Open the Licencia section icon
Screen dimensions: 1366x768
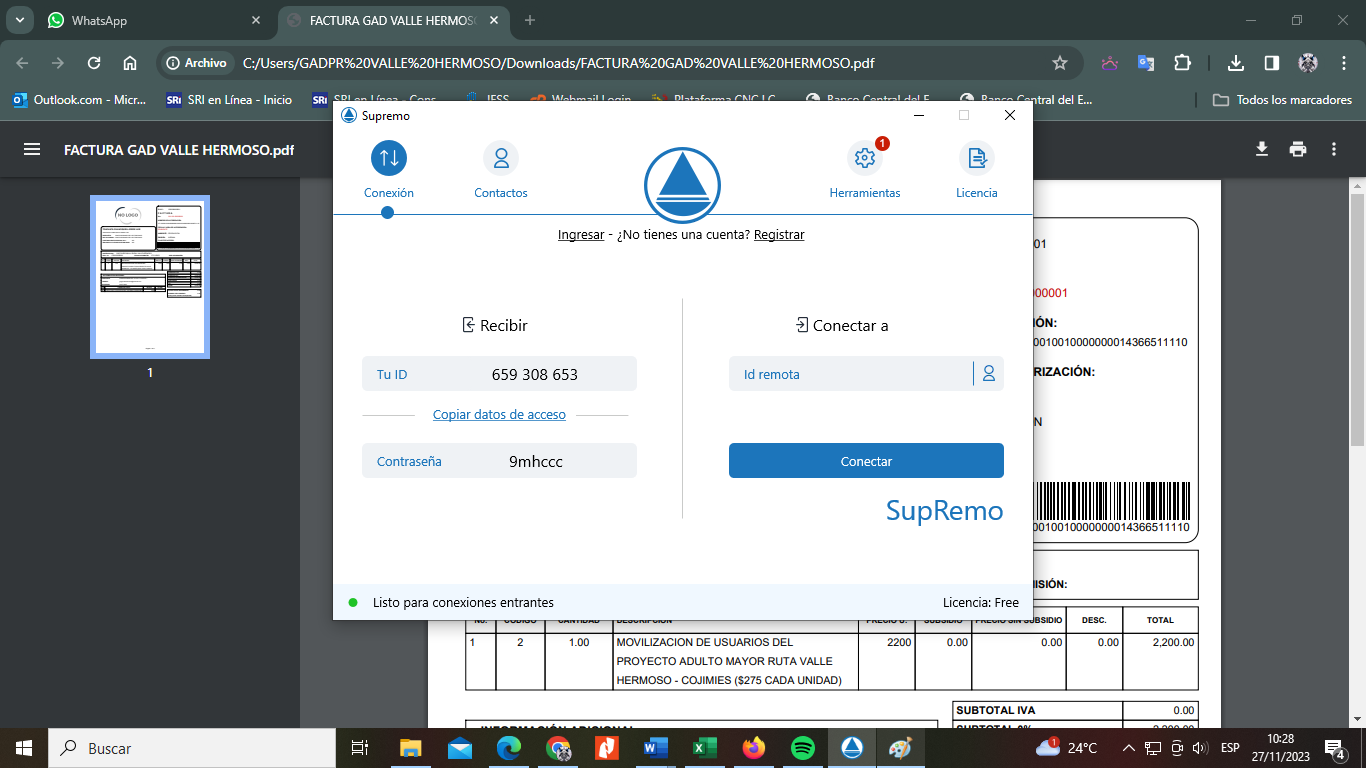[x=976, y=159]
